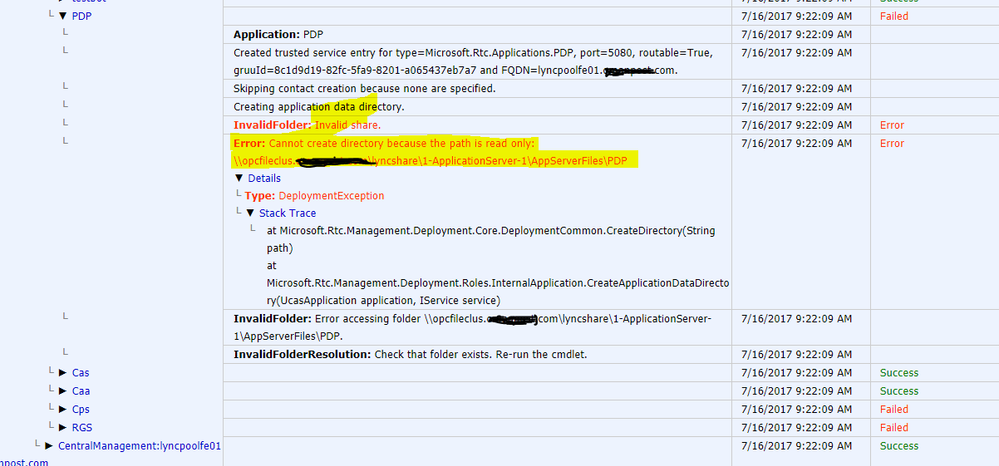Click the Failed status in PDP row
999x466 pixels.
point(894,16)
